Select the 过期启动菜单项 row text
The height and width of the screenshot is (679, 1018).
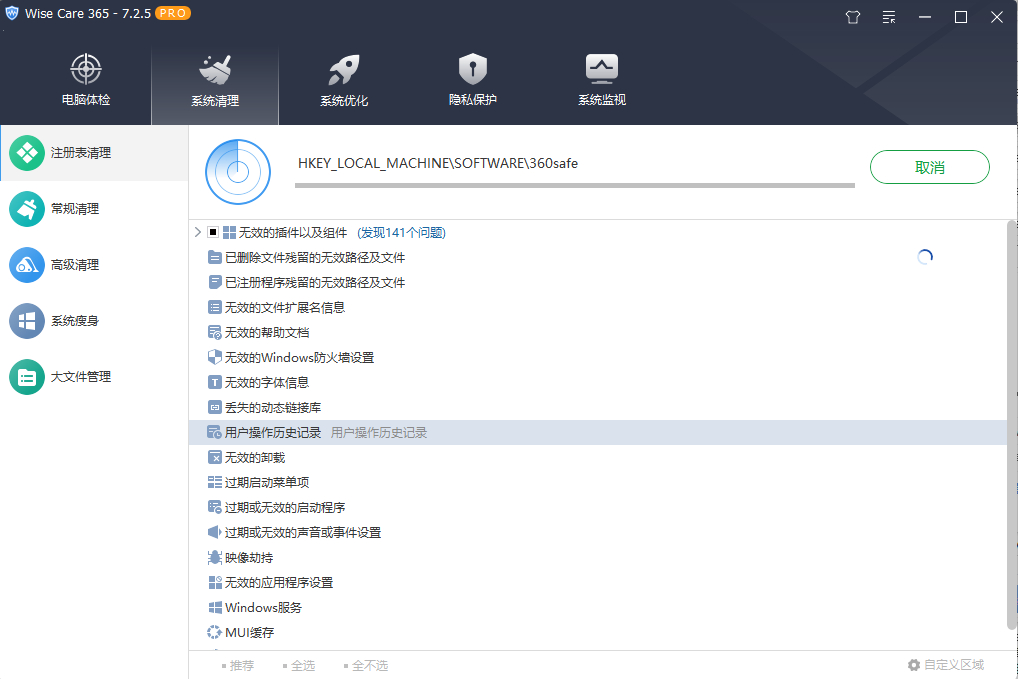(x=267, y=482)
